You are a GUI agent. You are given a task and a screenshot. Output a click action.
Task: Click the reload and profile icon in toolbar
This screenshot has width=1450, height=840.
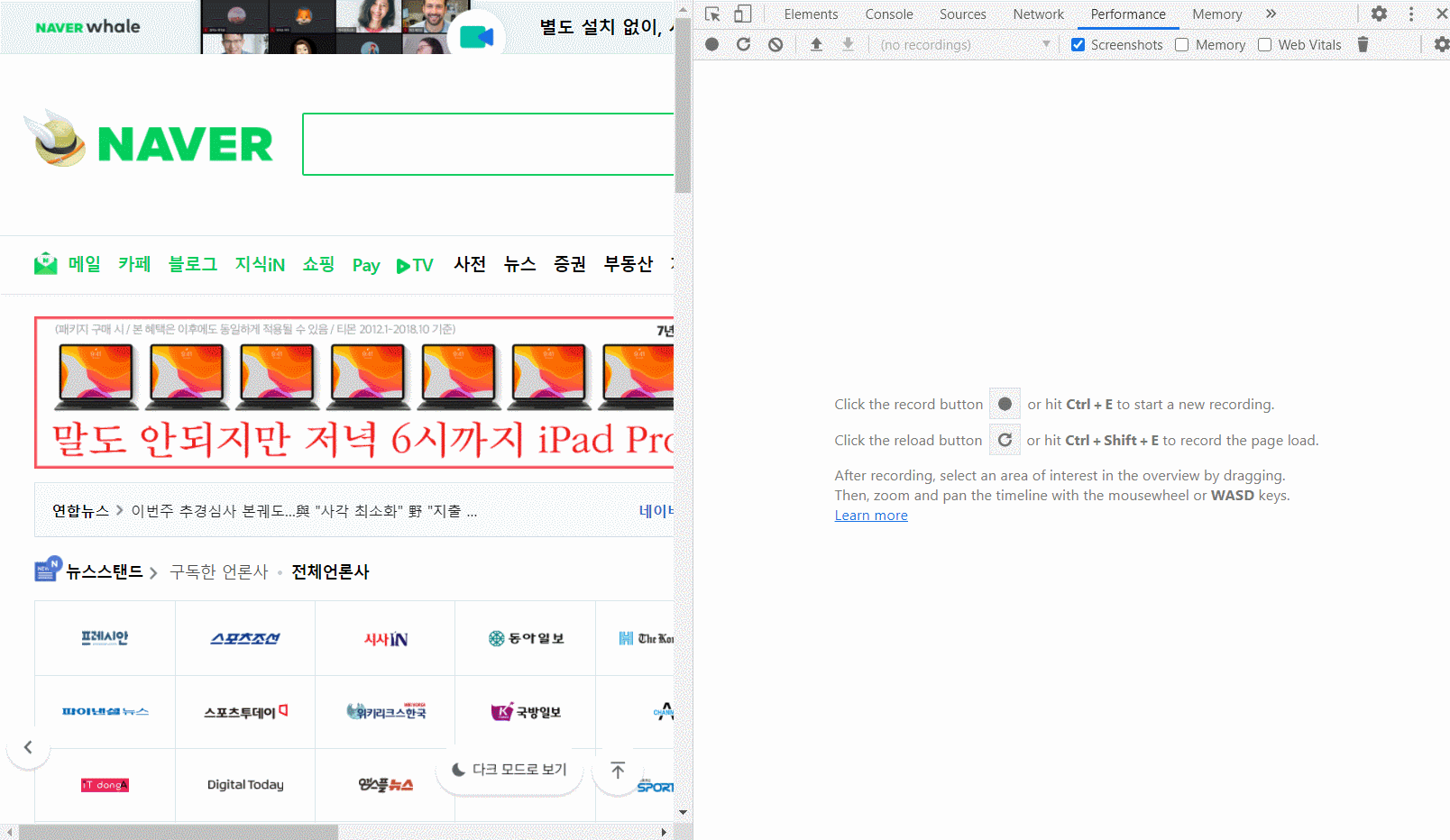click(x=743, y=44)
